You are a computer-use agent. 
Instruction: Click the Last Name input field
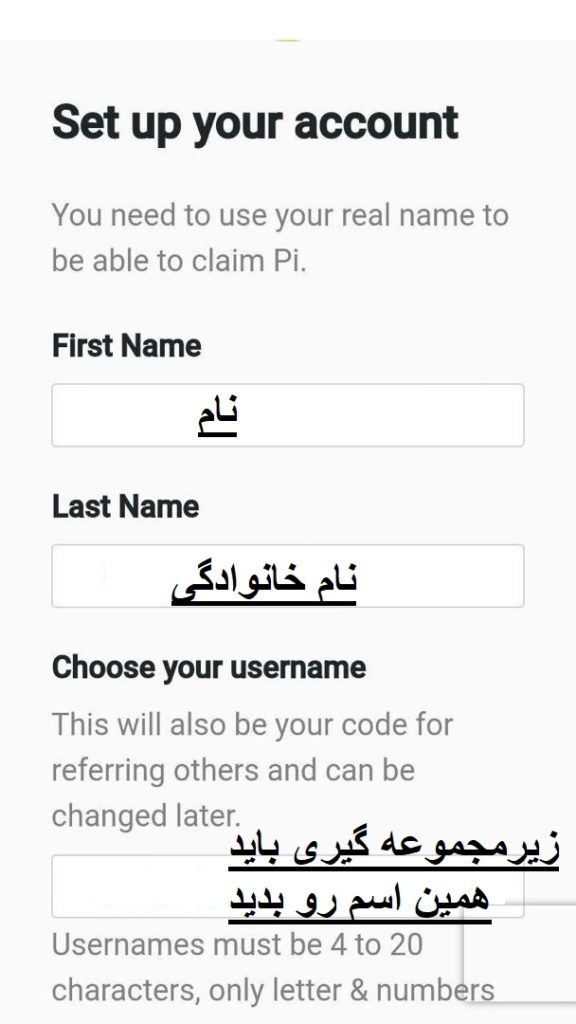[x=288, y=576]
